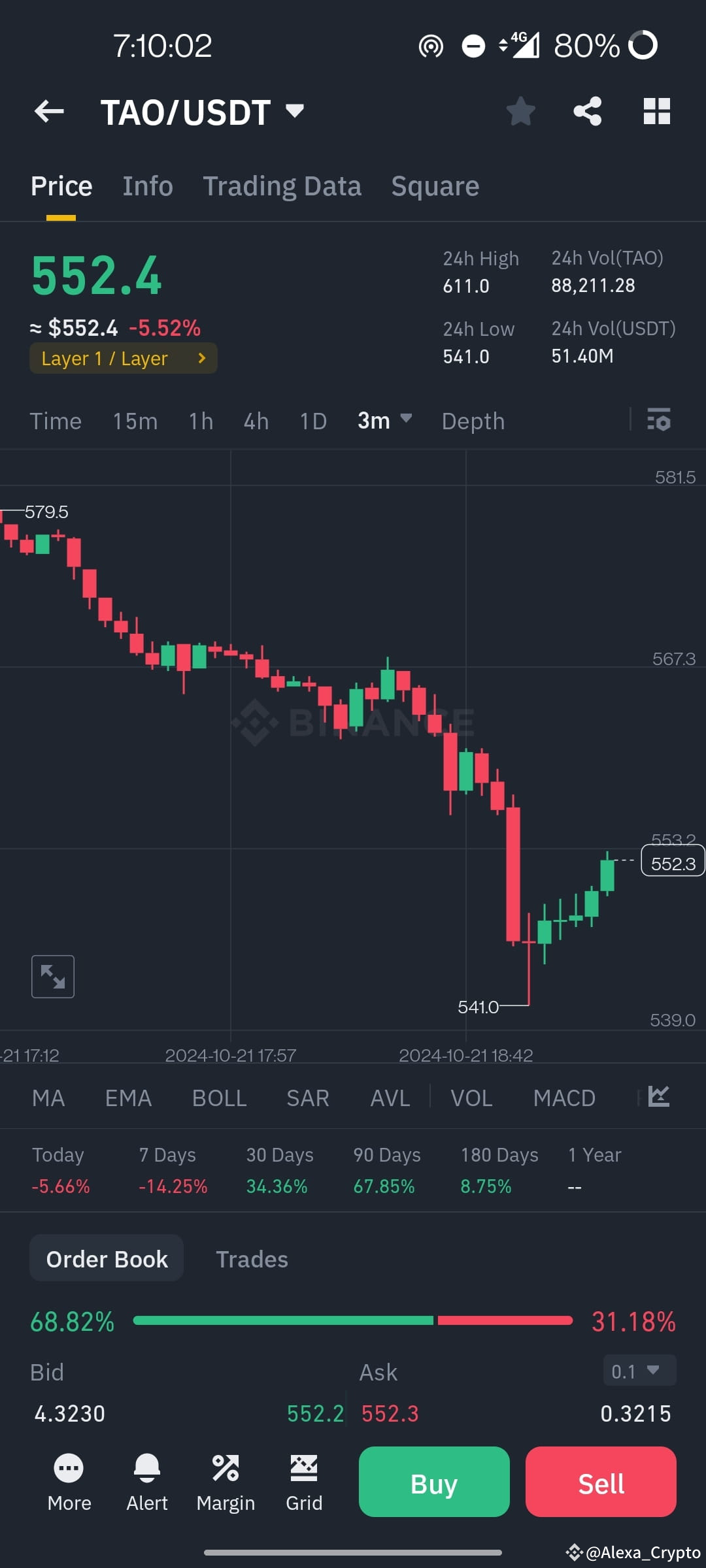This screenshot has width=706, height=1568.
Task: Open the TAO/USDT pair selector dropdown
Action: click(294, 111)
